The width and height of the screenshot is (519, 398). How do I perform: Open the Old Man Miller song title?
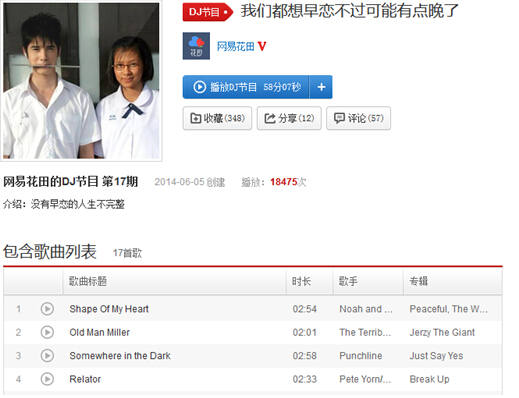click(x=99, y=332)
